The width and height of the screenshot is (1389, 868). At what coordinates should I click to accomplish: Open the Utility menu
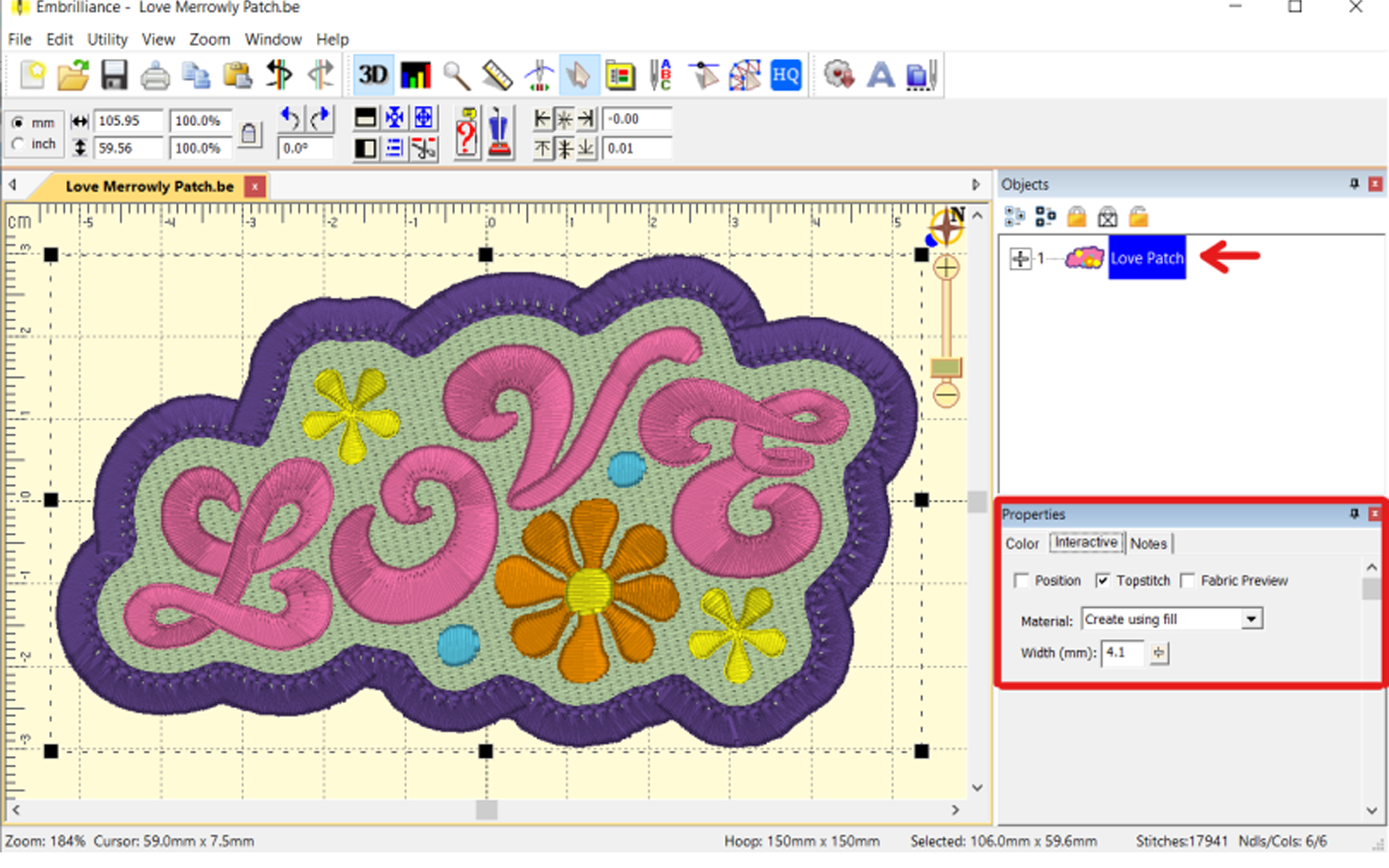106,39
